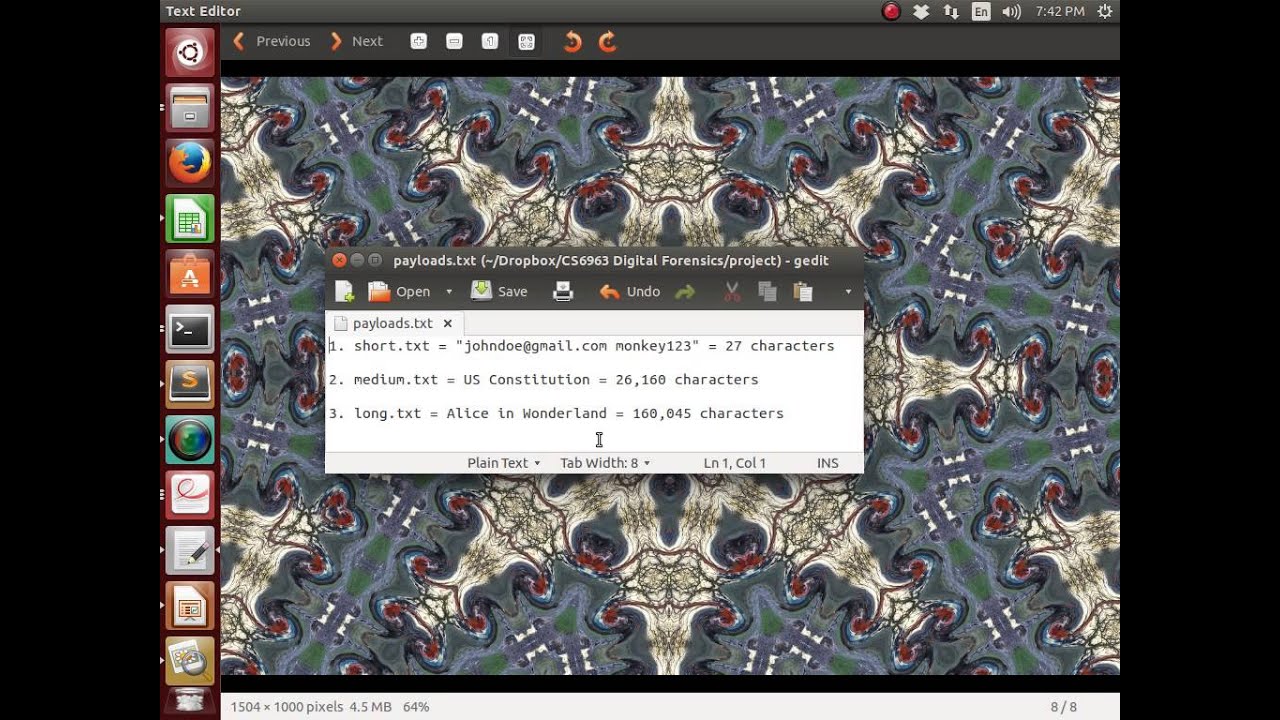Open the recent files dropdown arrow next to Open

coord(449,292)
